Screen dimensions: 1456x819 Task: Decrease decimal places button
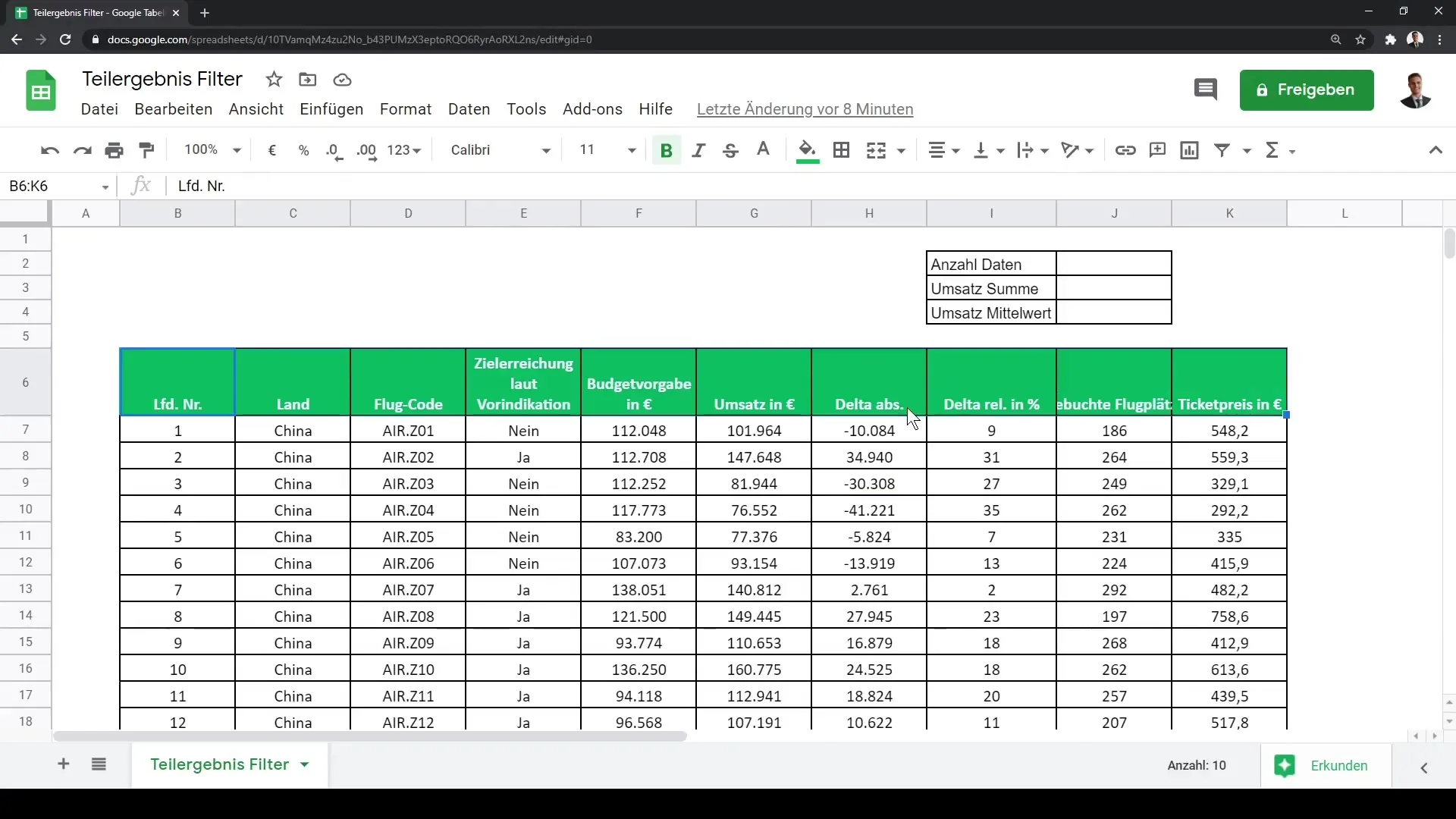(334, 150)
